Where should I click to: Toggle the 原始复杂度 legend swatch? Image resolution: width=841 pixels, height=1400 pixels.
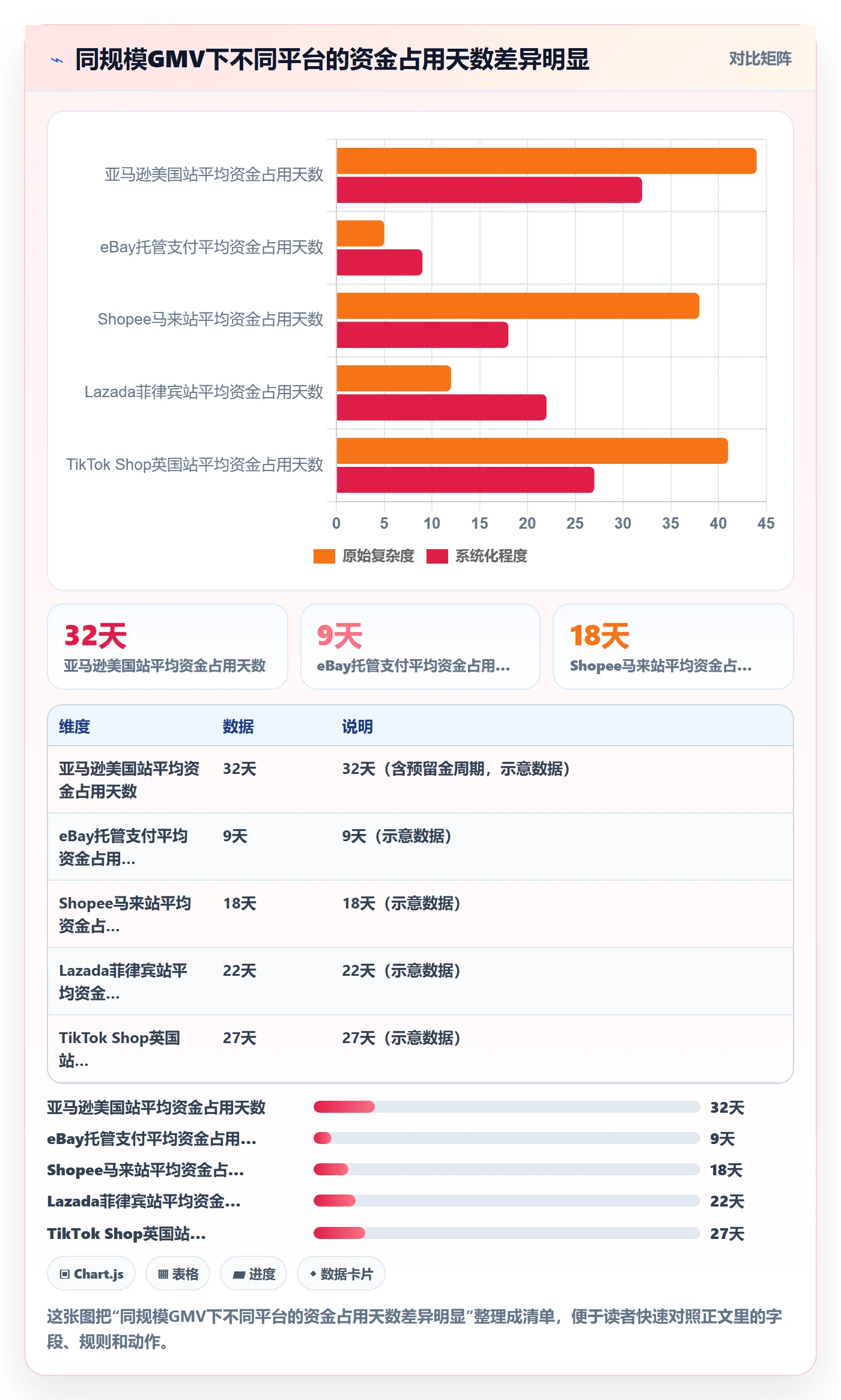(x=324, y=556)
